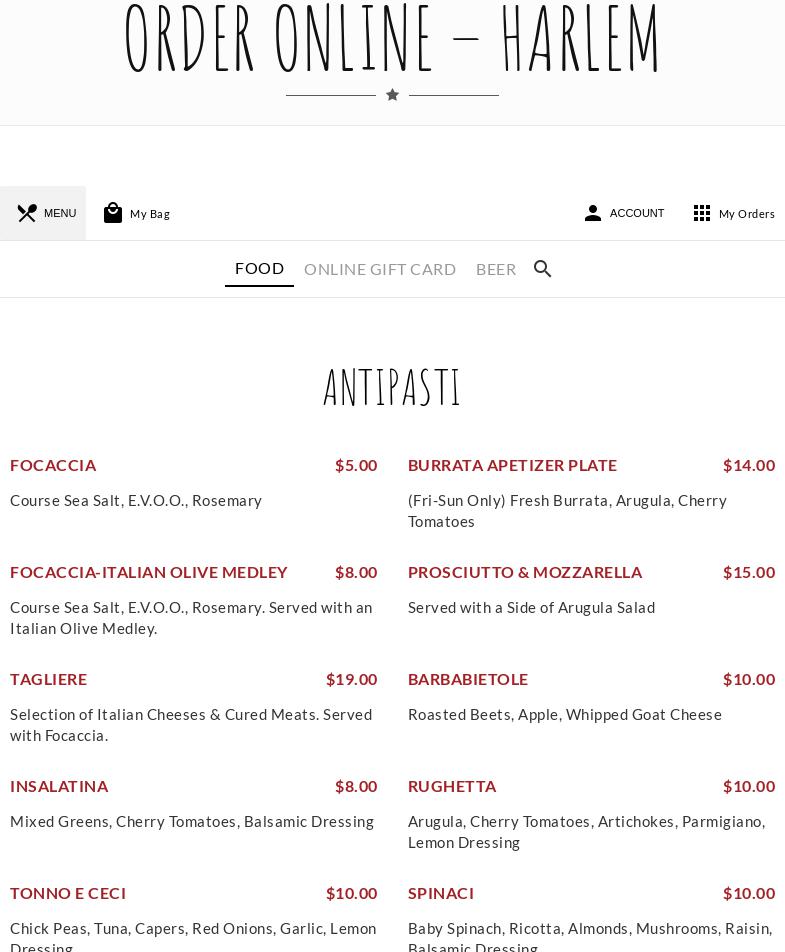Select the Beer tab
The height and width of the screenshot is (952, 785).
(496, 269)
